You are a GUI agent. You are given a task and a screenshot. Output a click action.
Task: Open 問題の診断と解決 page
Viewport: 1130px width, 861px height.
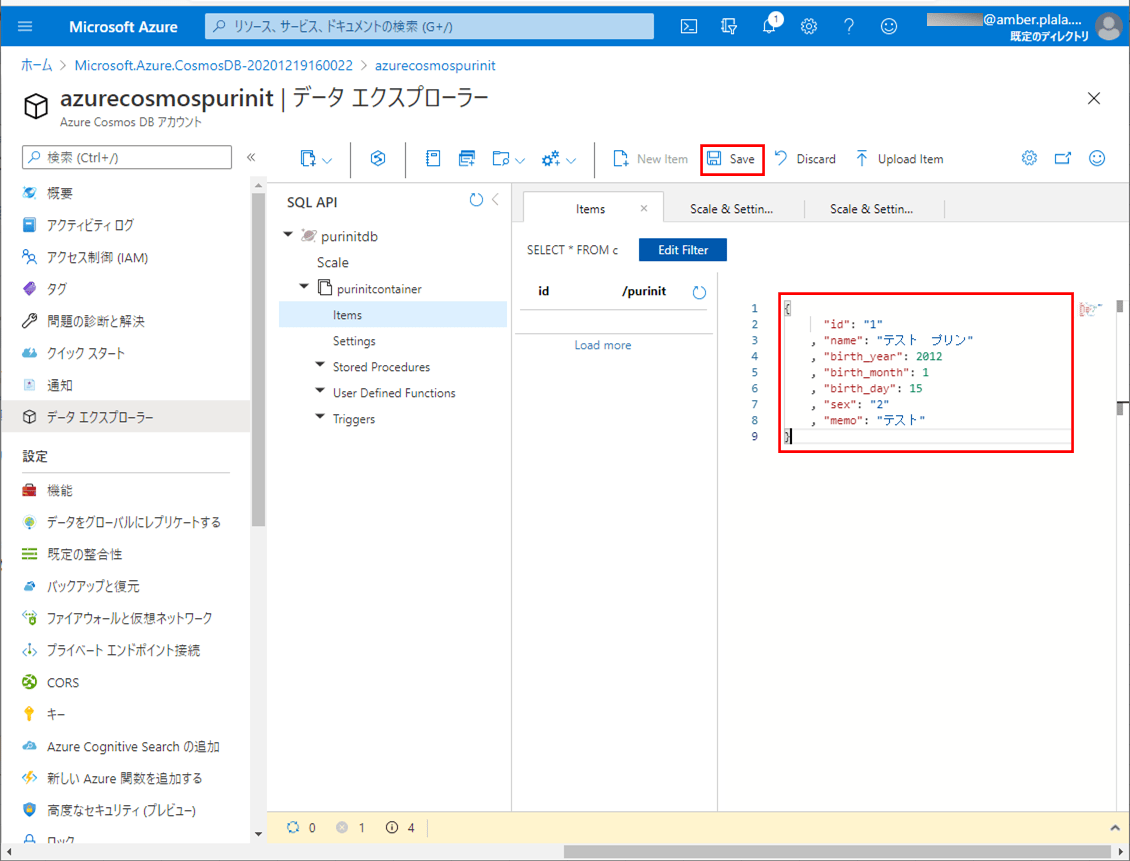click(96, 321)
